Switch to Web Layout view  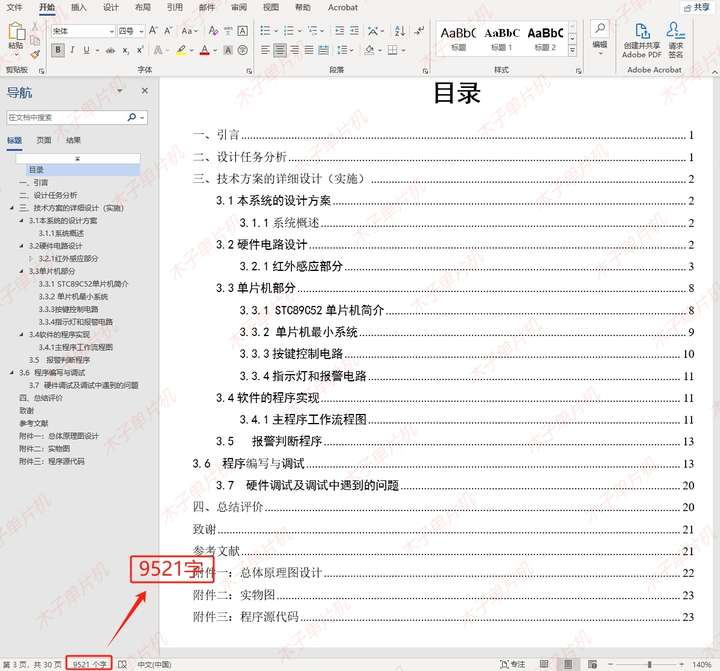[592, 665]
